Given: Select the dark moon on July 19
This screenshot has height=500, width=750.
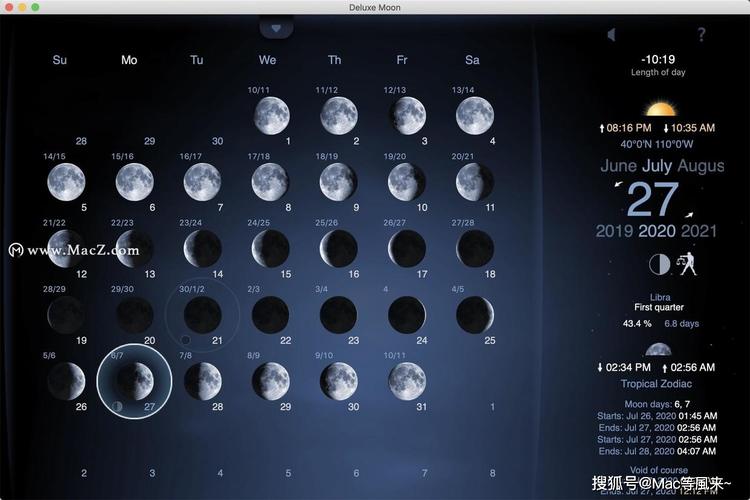Looking at the screenshot, I should tap(66, 315).
